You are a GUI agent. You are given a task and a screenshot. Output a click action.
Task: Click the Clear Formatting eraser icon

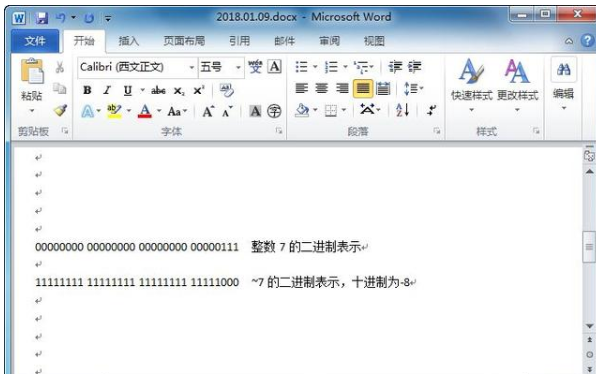click(x=227, y=90)
